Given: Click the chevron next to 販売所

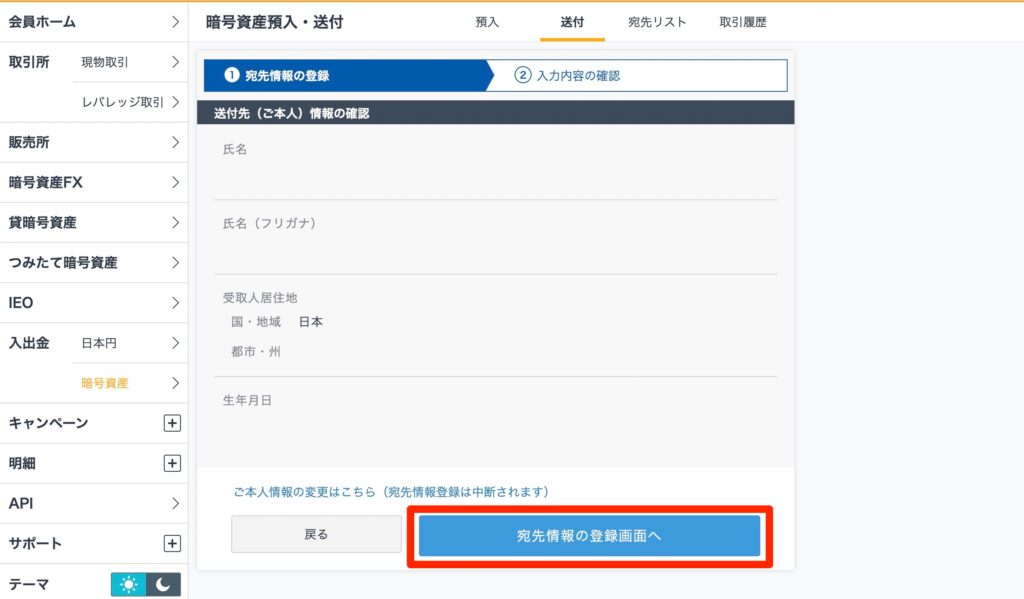Looking at the screenshot, I should click(172, 143).
